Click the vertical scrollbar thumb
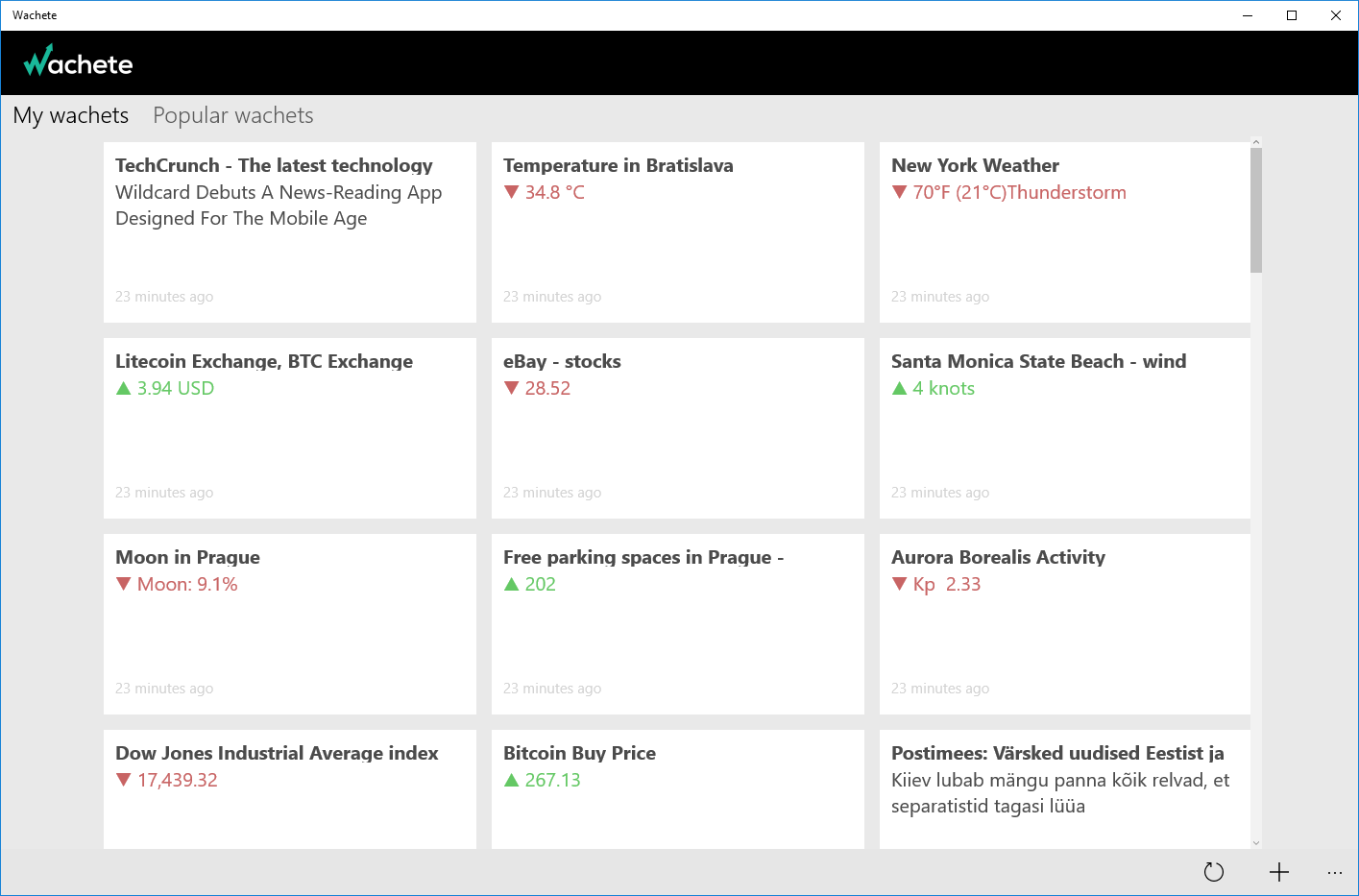Image resolution: width=1359 pixels, height=896 pixels. (x=1256, y=209)
